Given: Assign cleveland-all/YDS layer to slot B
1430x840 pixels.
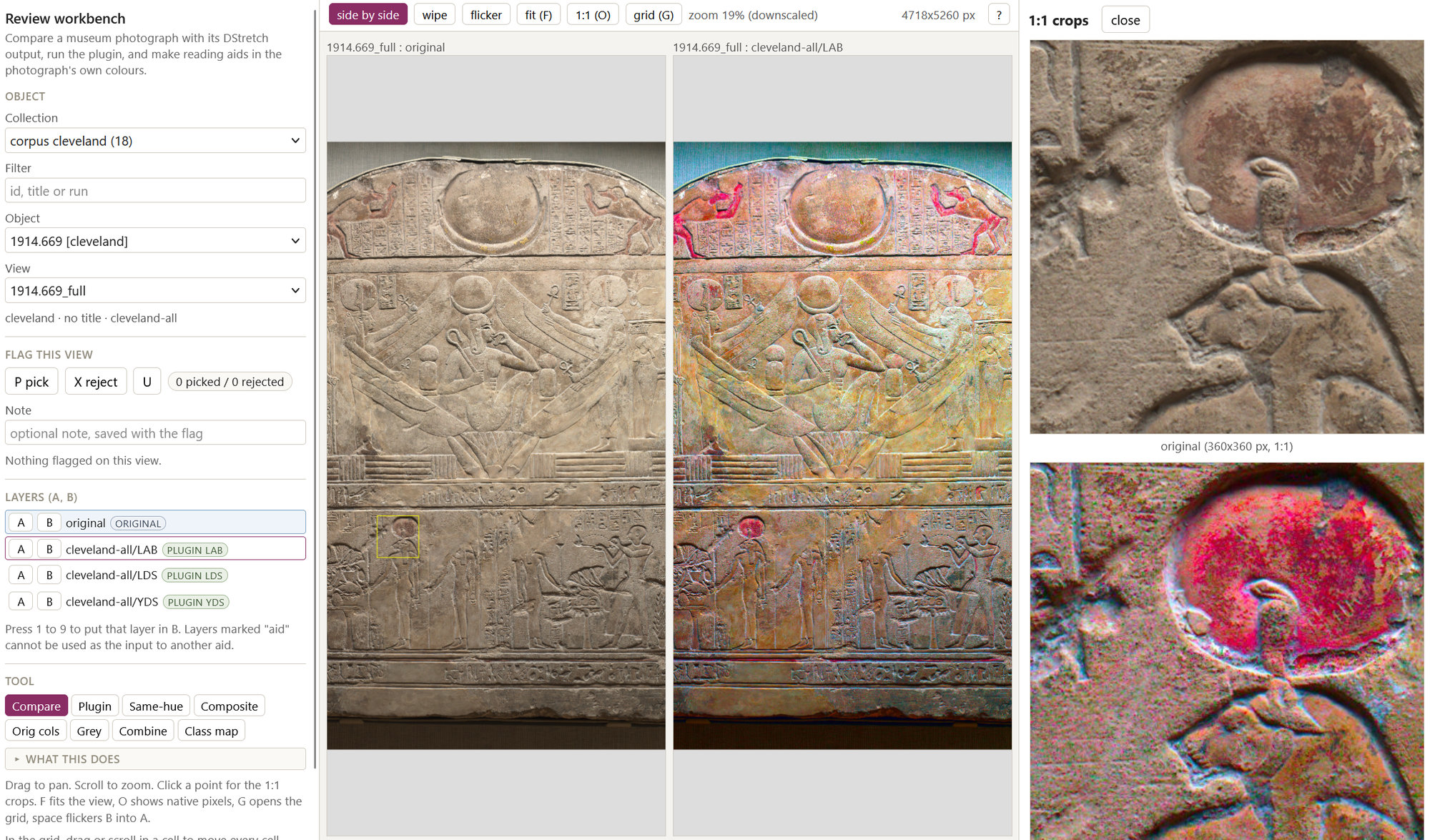Looking at the screenshot, I should [49, 602].
